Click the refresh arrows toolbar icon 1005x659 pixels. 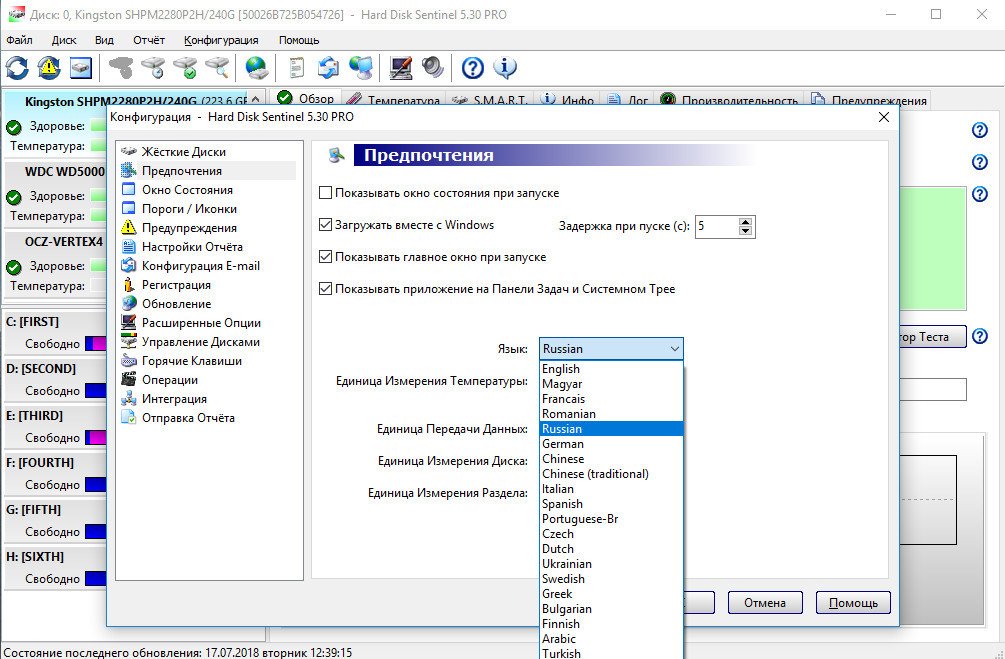pos(17,67)
